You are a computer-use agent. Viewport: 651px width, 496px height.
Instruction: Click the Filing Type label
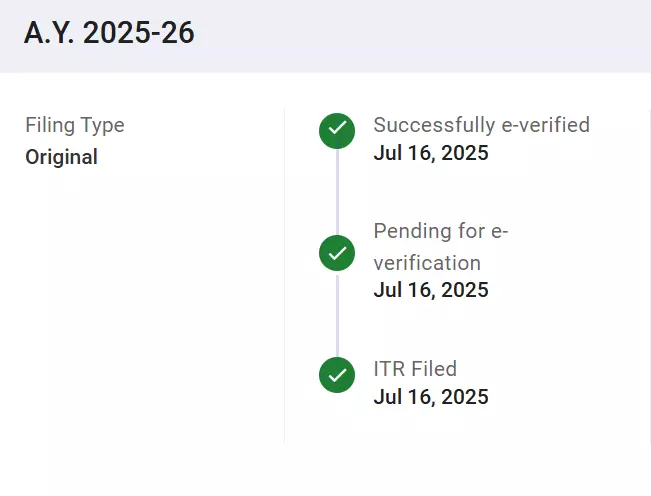75,125
